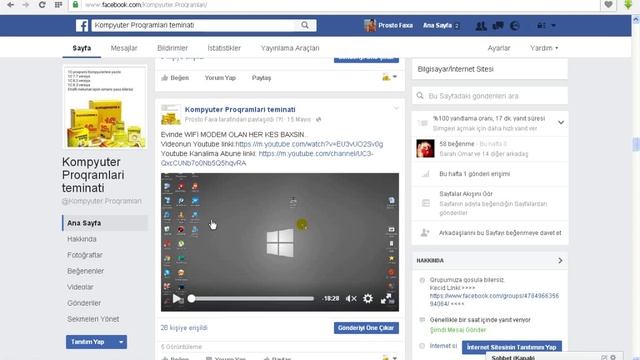Click the search magnifier button
Image resolution: width=640 pixels, height=360 pixels.
[x=305, y=25]
